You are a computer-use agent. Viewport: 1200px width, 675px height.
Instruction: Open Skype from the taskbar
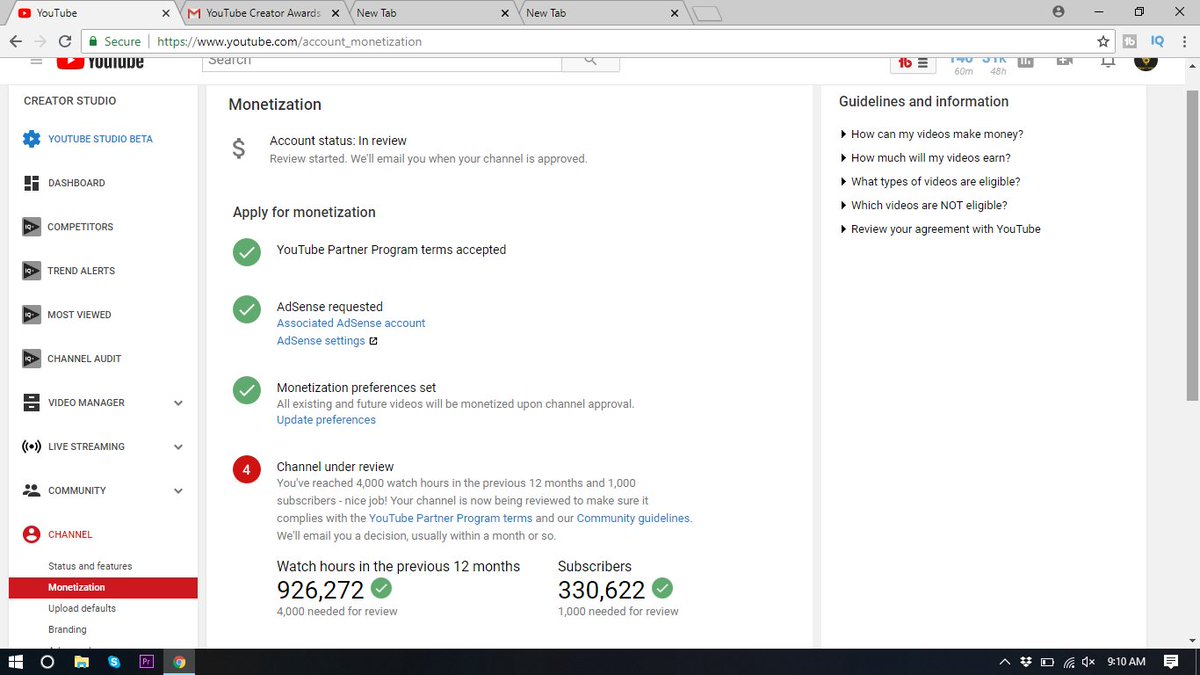click(113, 662)
